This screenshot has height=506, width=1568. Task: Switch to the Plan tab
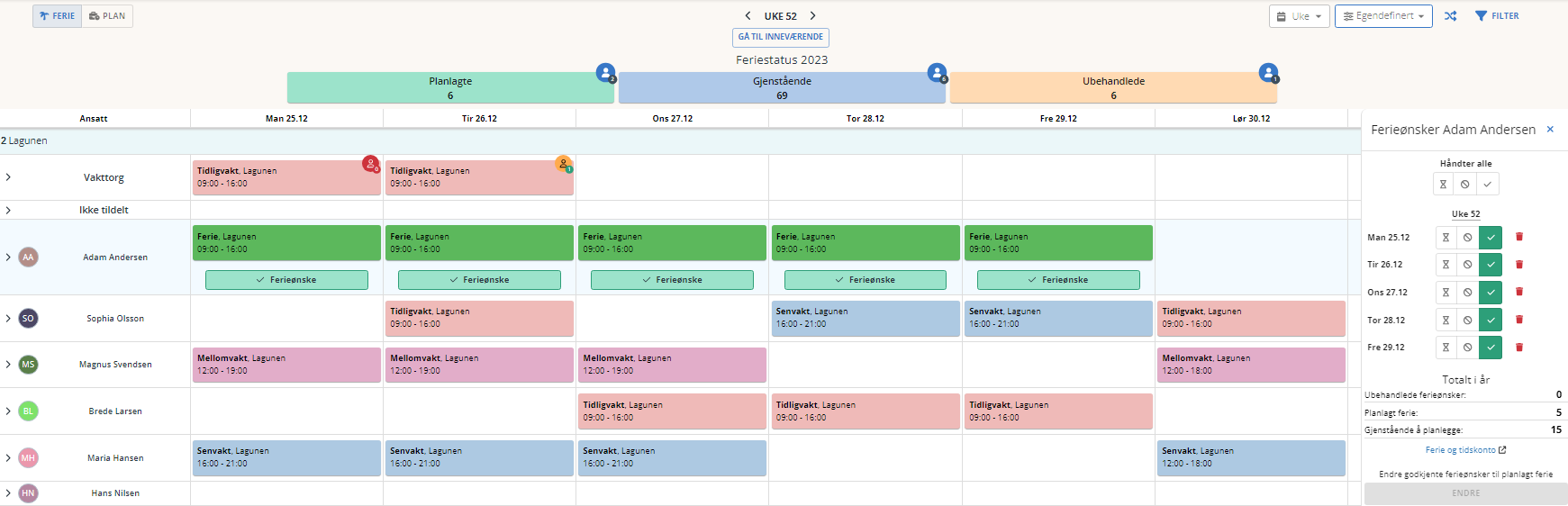coord(107,16)
